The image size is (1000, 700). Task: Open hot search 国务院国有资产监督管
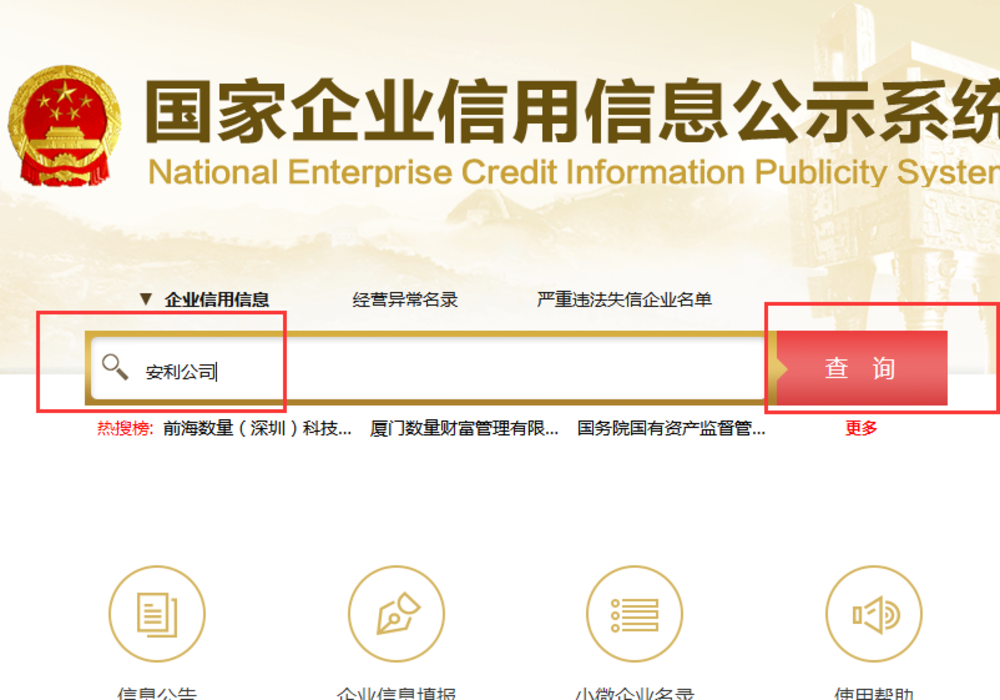click(671, 428)
